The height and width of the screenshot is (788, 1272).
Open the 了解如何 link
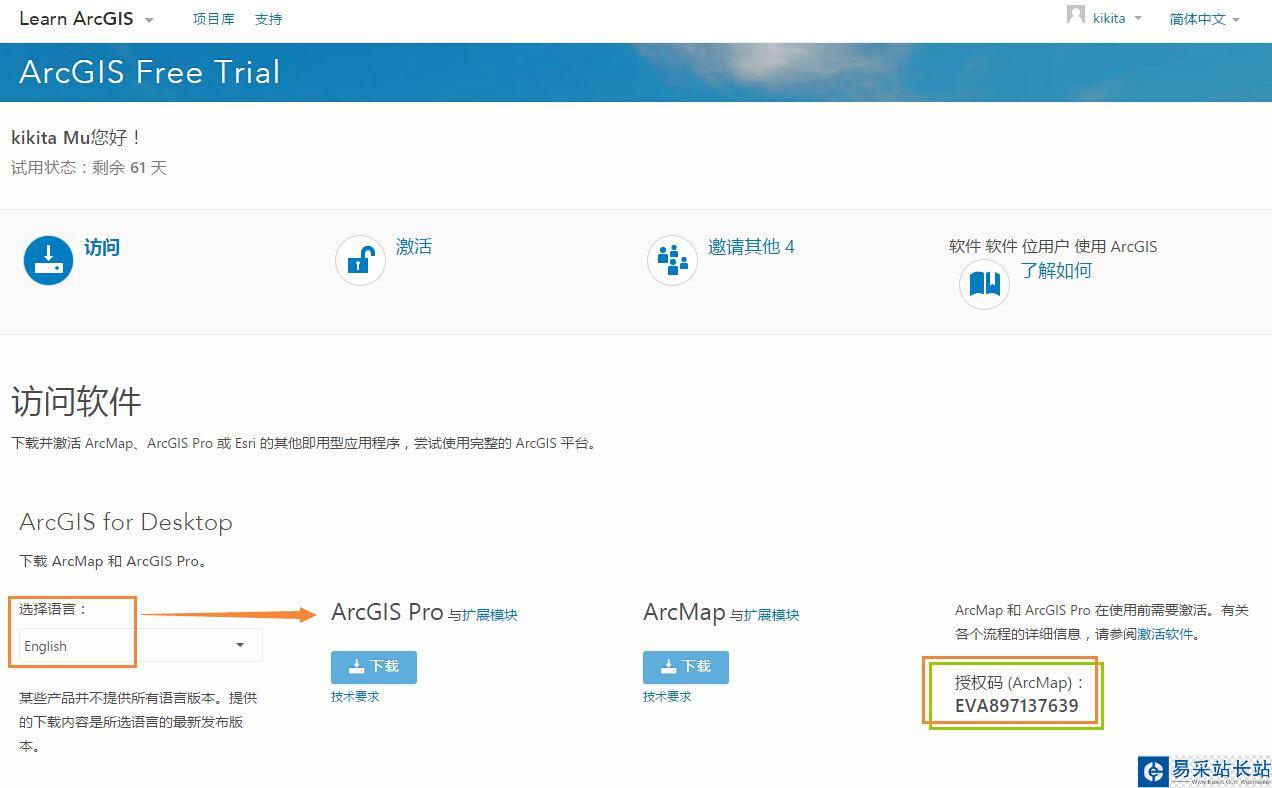pos(1056,270)
